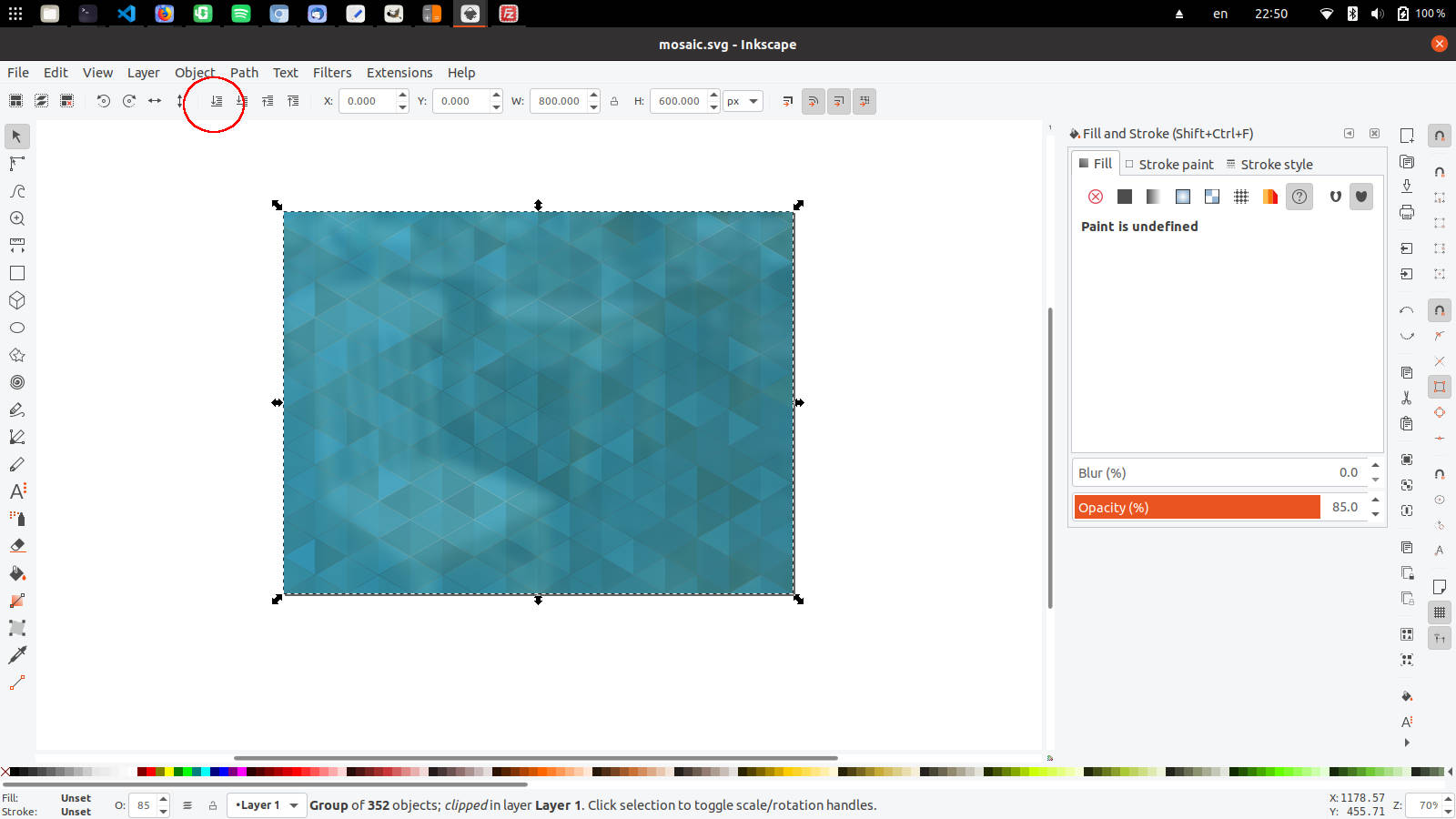Type a value in the W width field
The width and height of the screenshot is (1456, 819).
point(559,101)
